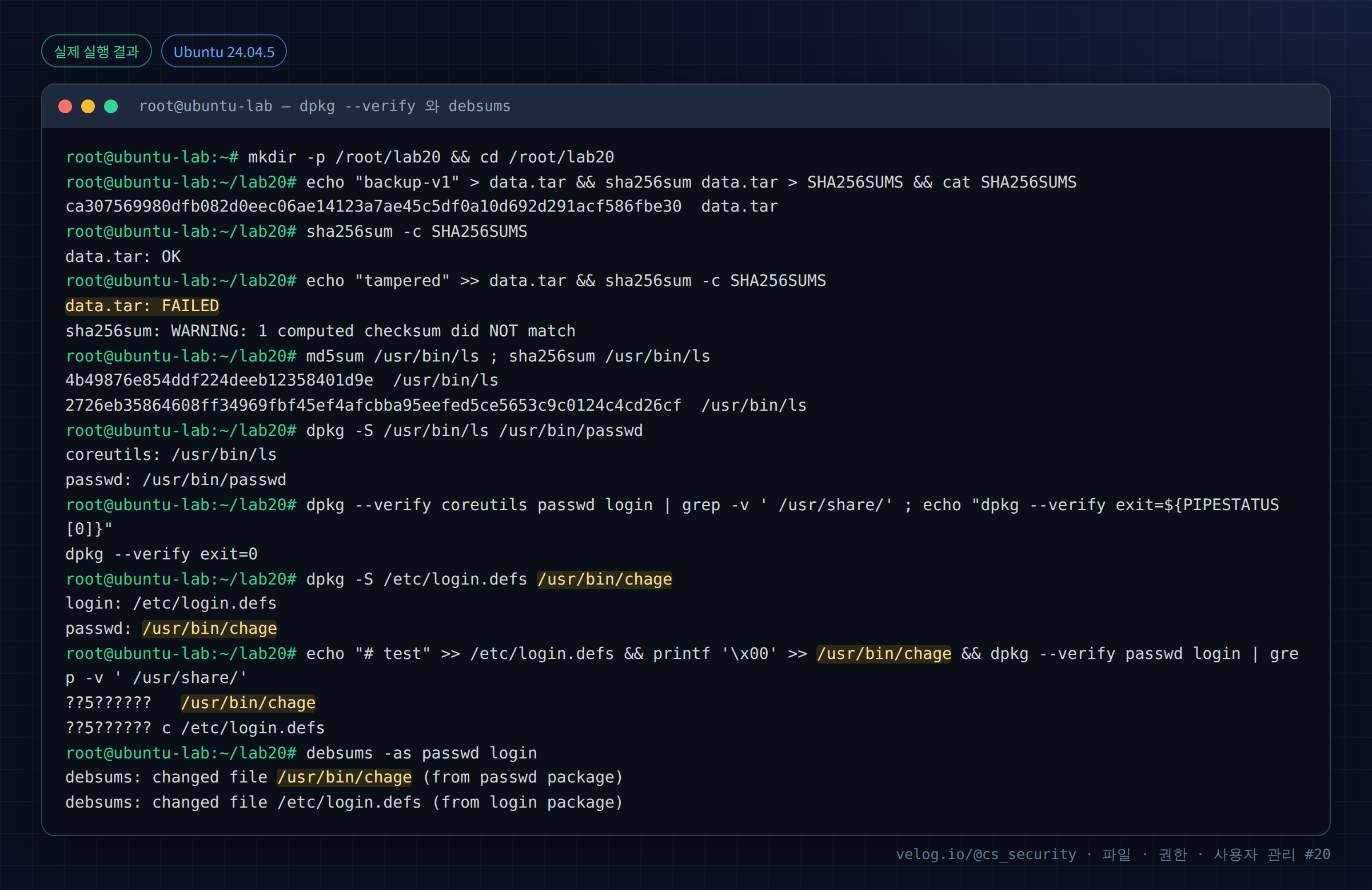The width and height of the screenshot is (1372, 890).
Task: Click the md5 hash line starting '4b49876e854d'
Action: 282,381
